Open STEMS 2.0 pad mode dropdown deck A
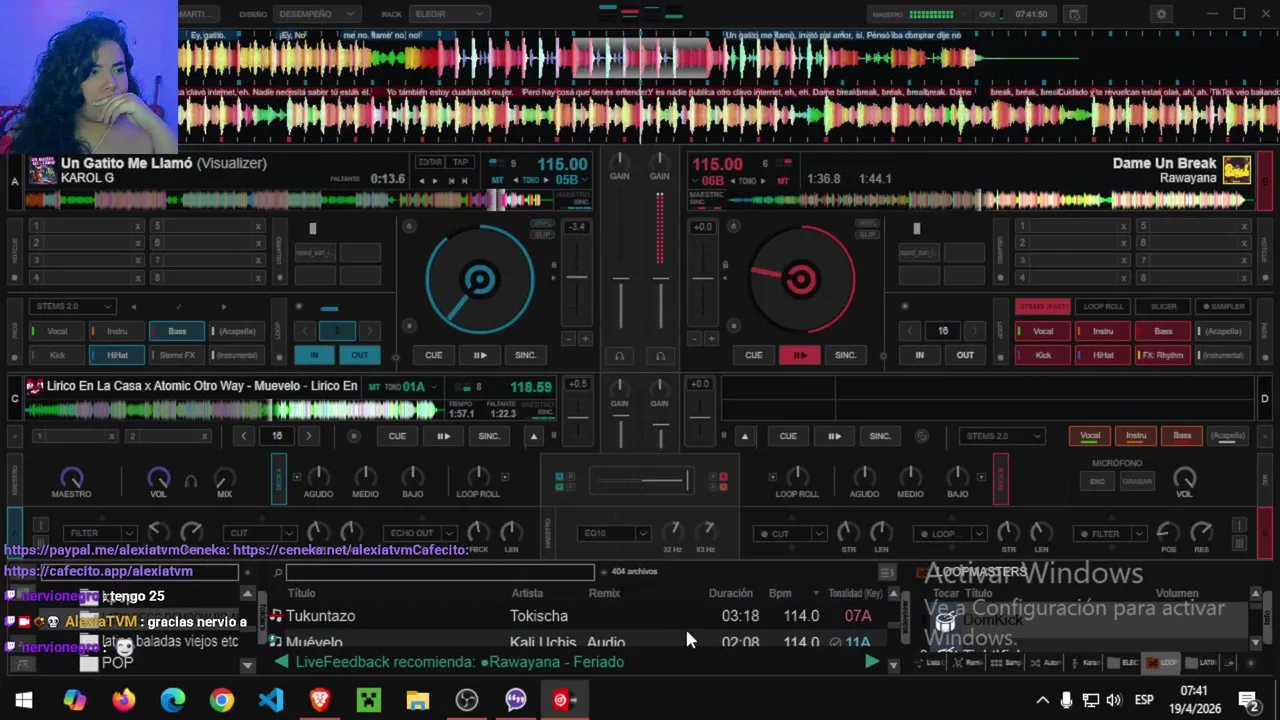 pyautogui.click(x=73, y=307)
